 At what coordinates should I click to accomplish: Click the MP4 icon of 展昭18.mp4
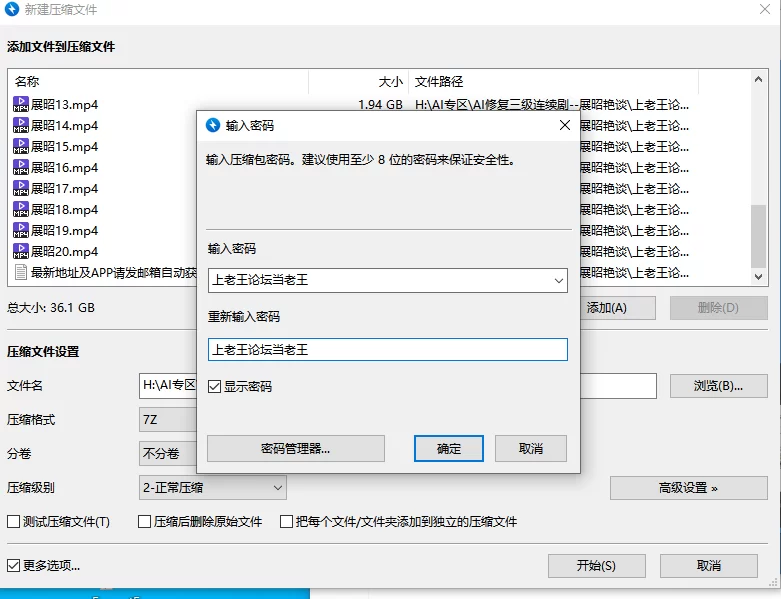click(x=20, y=209)
